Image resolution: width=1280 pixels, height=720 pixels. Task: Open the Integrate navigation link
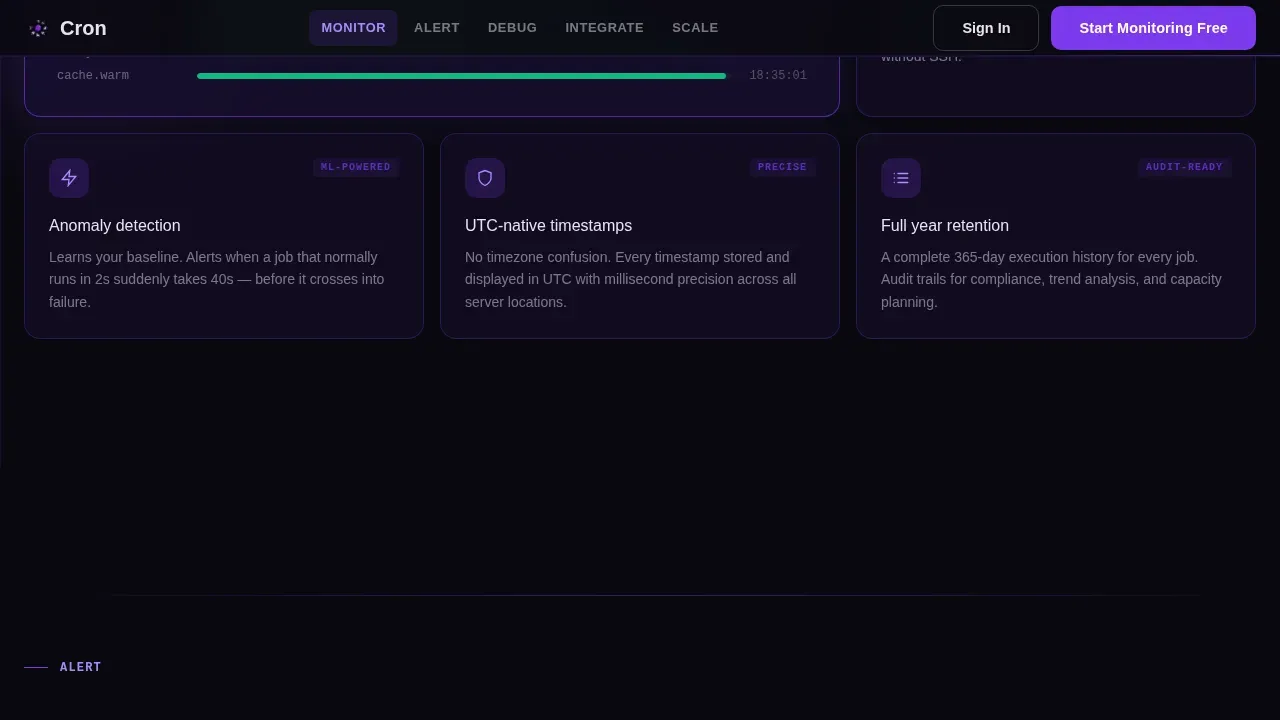coord(604,28)
